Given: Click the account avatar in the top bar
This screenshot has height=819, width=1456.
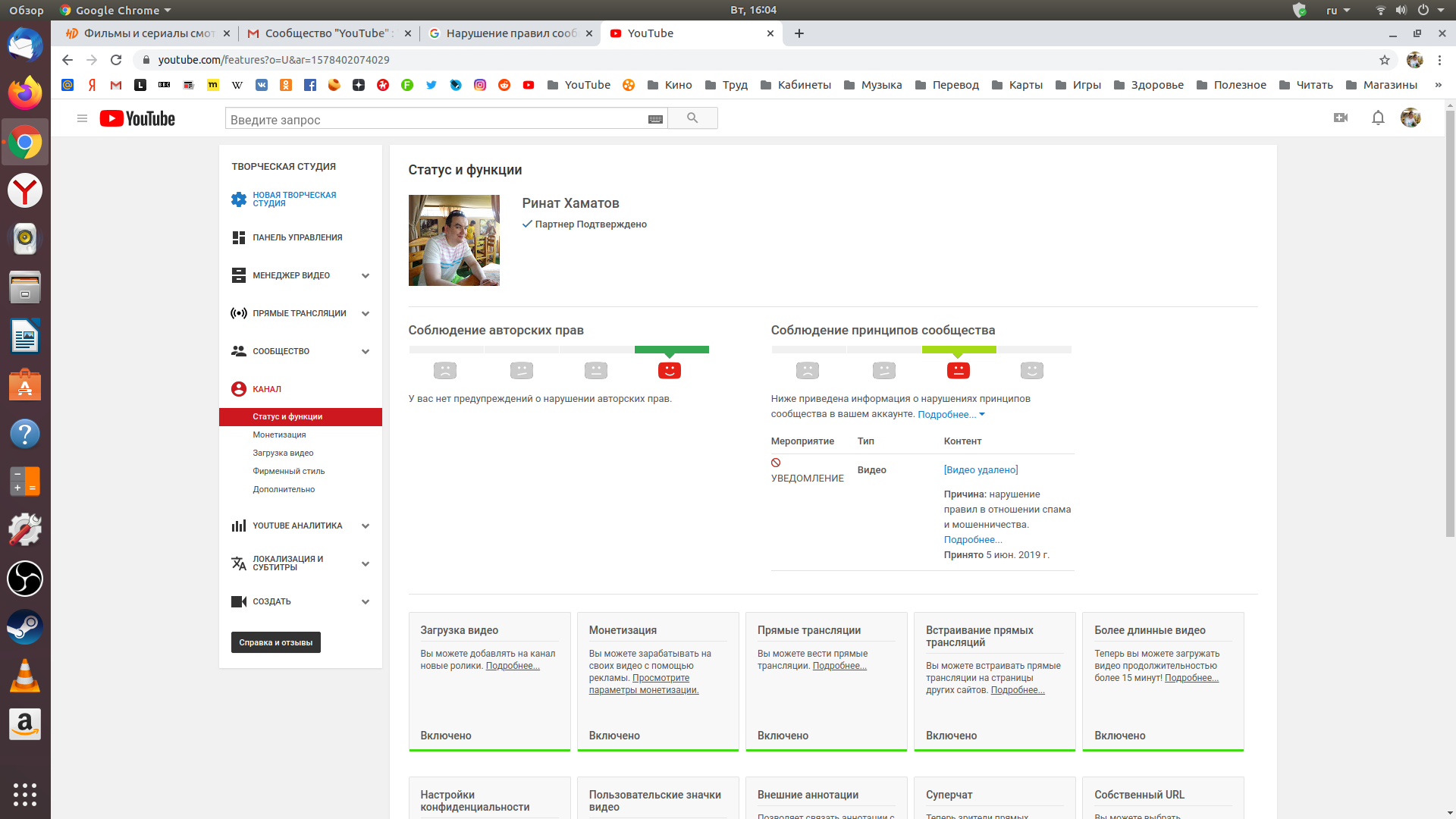Looking at the screenshot, I should pos(1412,118).
